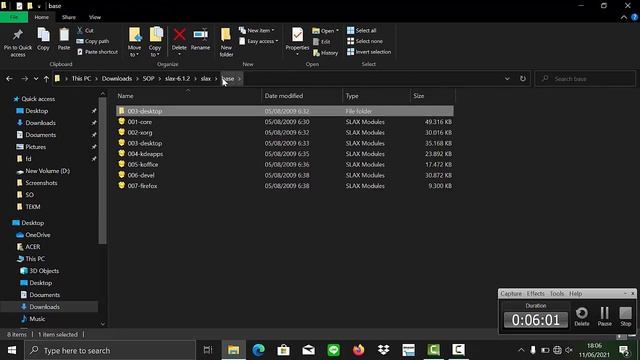Open the File tab
The width and height of the screenshot is (640, 360).
pyautogui.click(x=14, y=17)
